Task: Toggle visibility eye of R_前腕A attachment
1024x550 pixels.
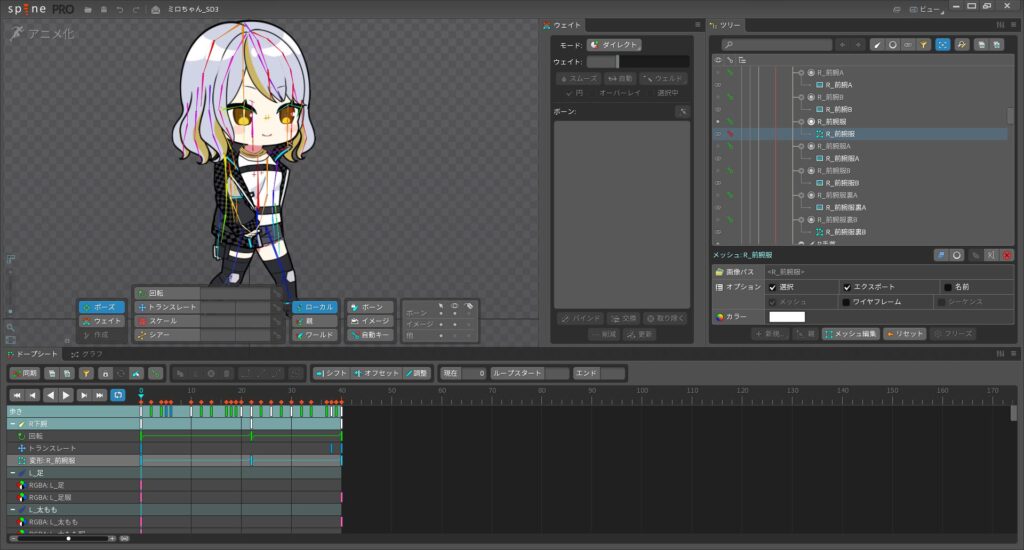Action: 718,85
